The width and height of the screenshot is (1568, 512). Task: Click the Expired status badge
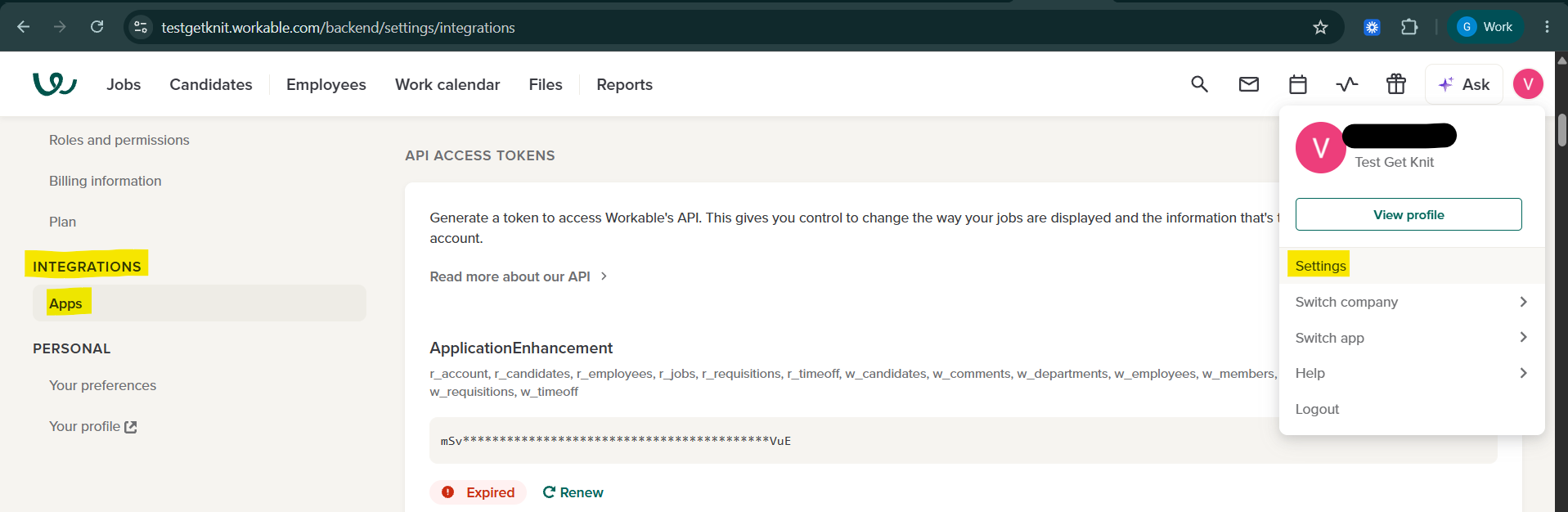[x=478, y=492]
